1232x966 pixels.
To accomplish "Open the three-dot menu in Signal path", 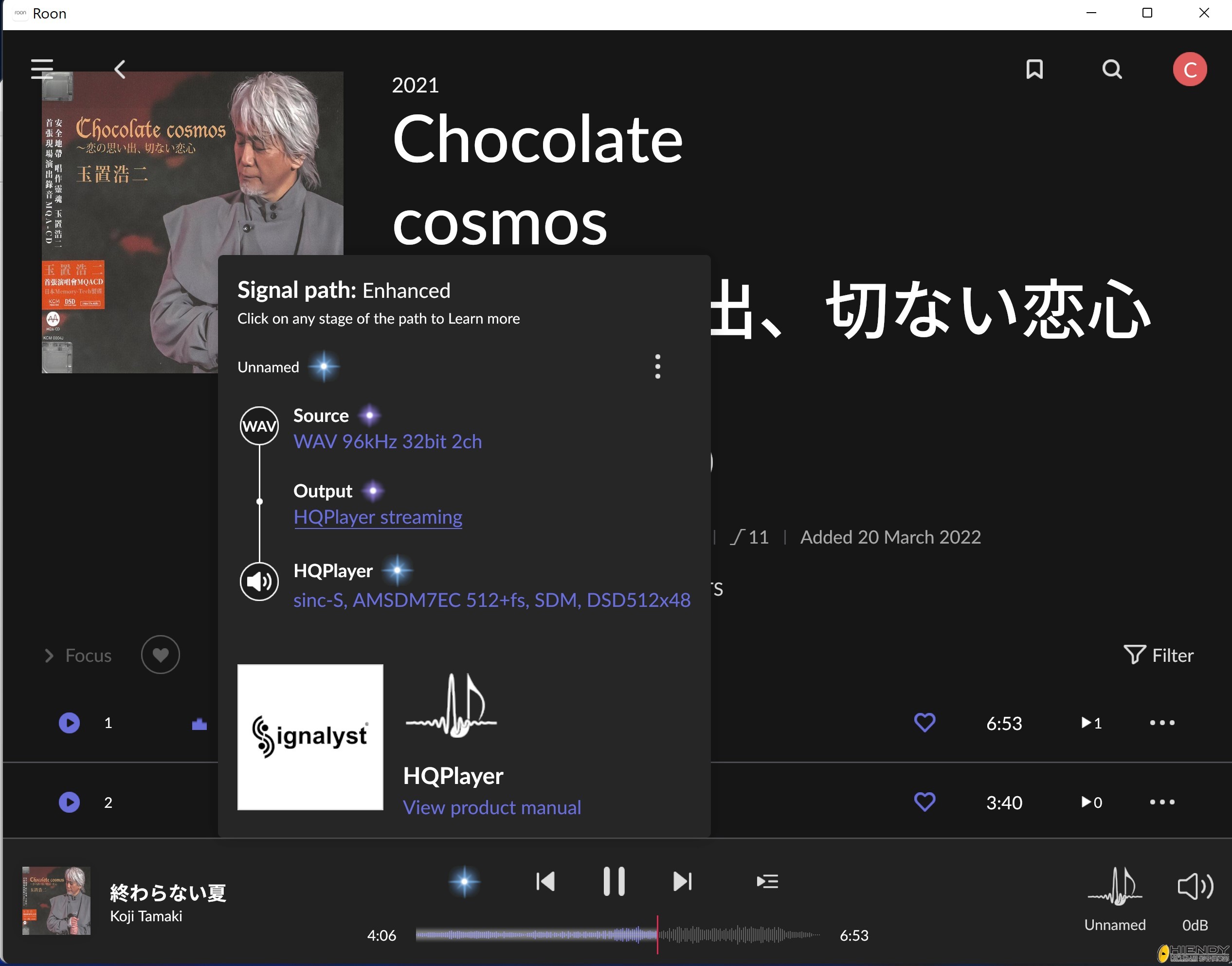I will tap(657, 366).
